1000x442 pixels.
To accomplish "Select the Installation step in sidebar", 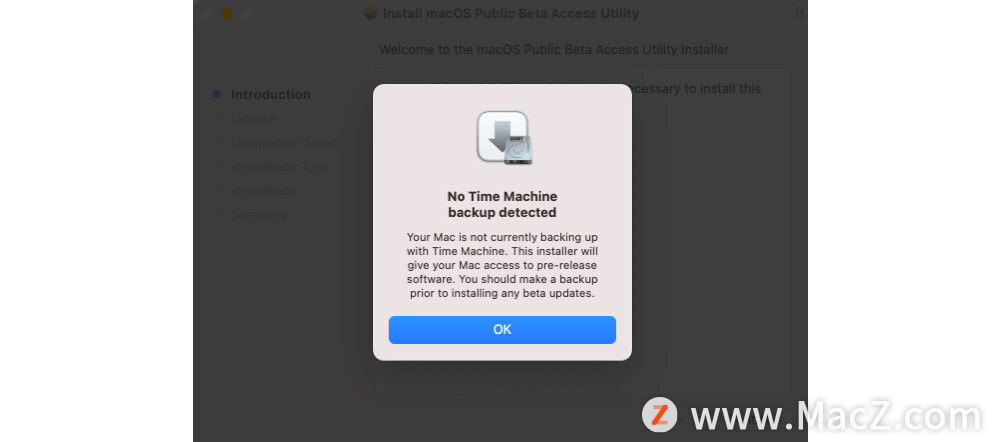I will click(263, 191).
